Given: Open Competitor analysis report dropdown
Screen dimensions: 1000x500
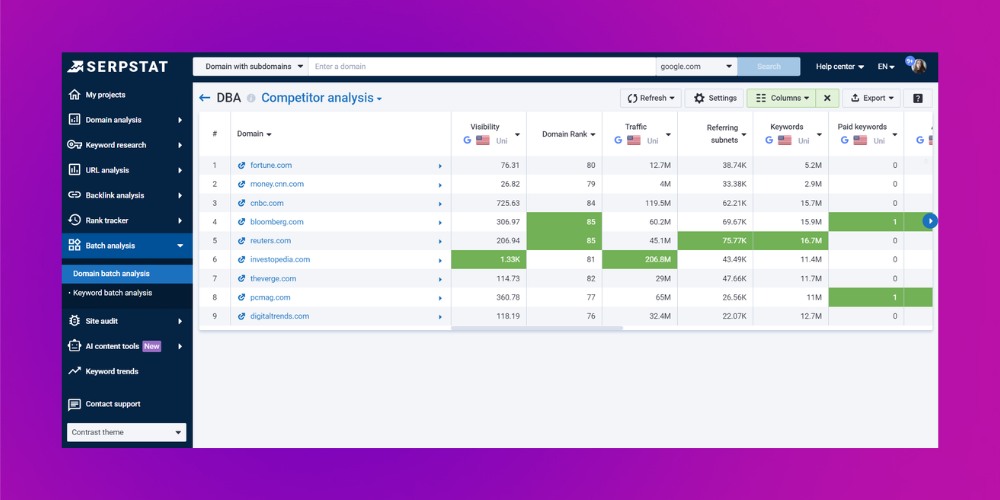Looking at the screenshot, I should (321, 98).
